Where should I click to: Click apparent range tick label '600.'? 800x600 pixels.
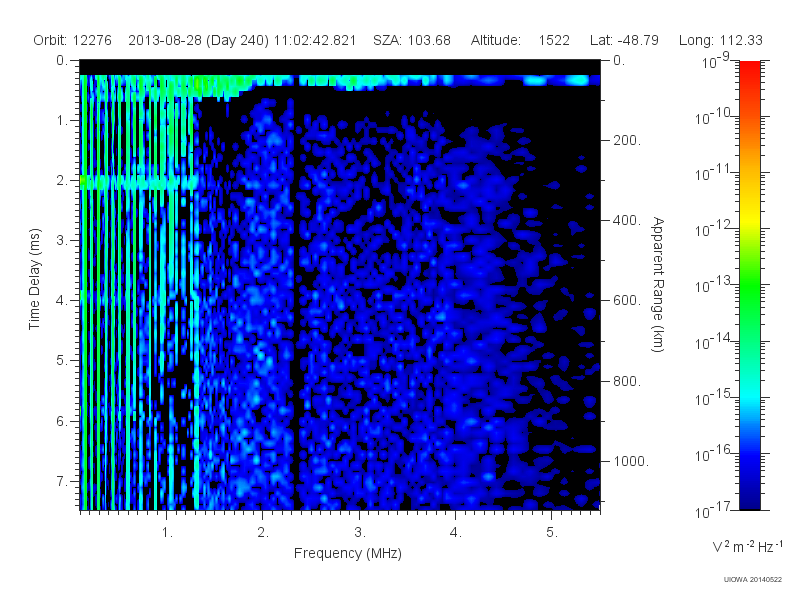click(627, 301)
